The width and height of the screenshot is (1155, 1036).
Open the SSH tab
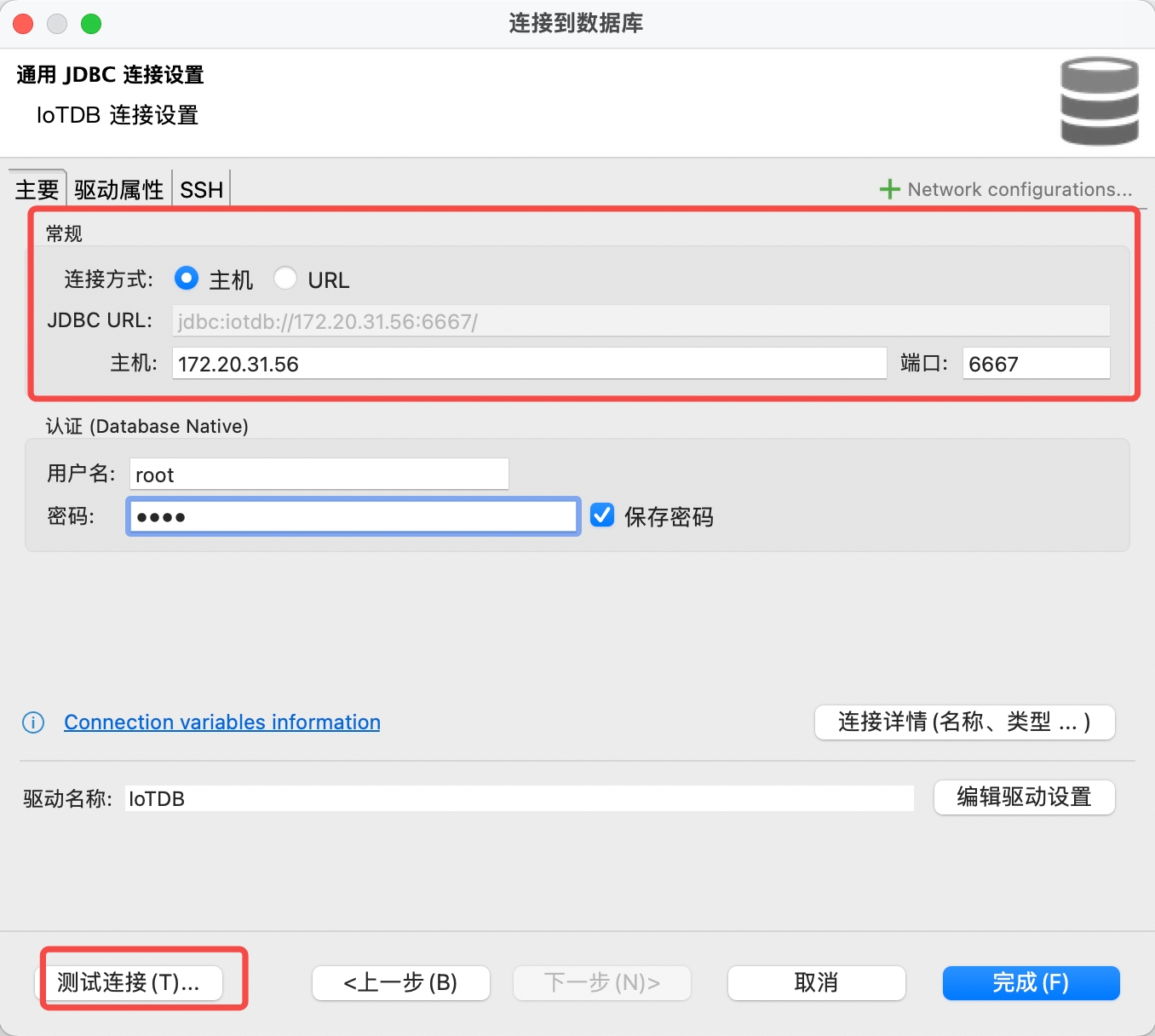click(x=201, y=189)
